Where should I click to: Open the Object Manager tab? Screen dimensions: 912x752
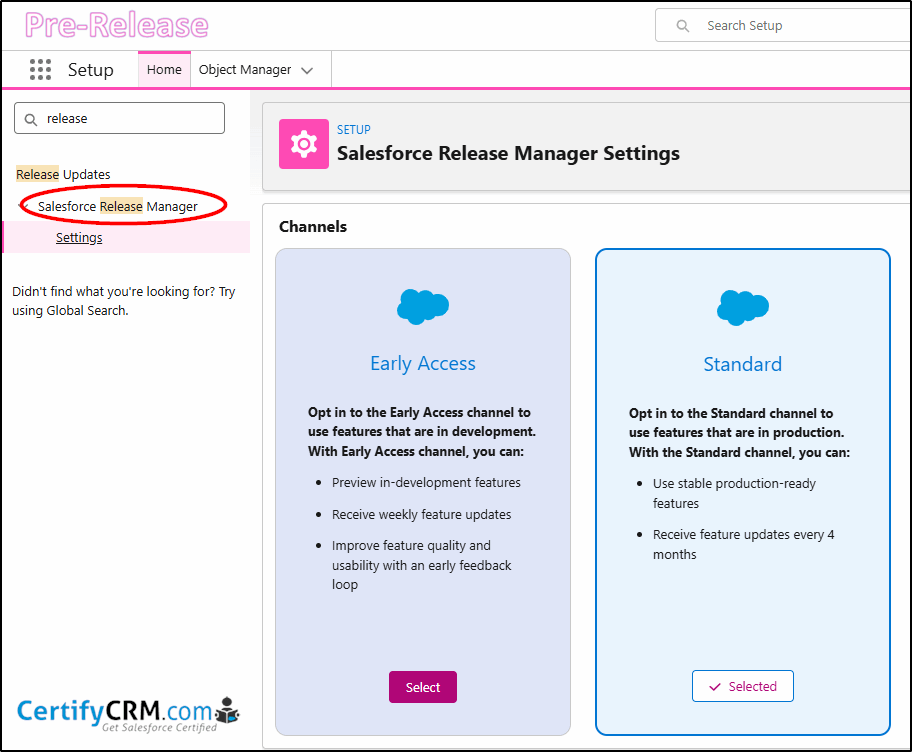[245, 70]
